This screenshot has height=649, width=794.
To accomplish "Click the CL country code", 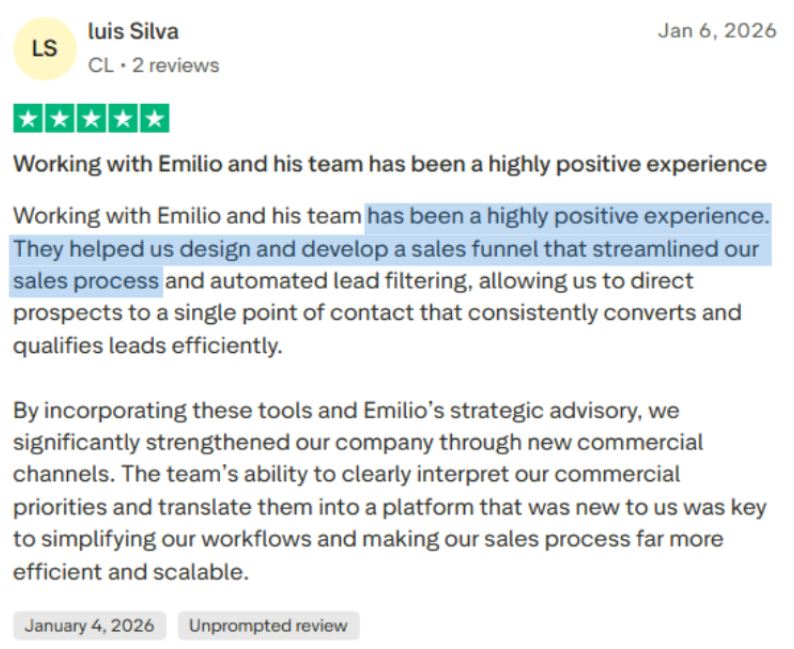I will [101, 65].
